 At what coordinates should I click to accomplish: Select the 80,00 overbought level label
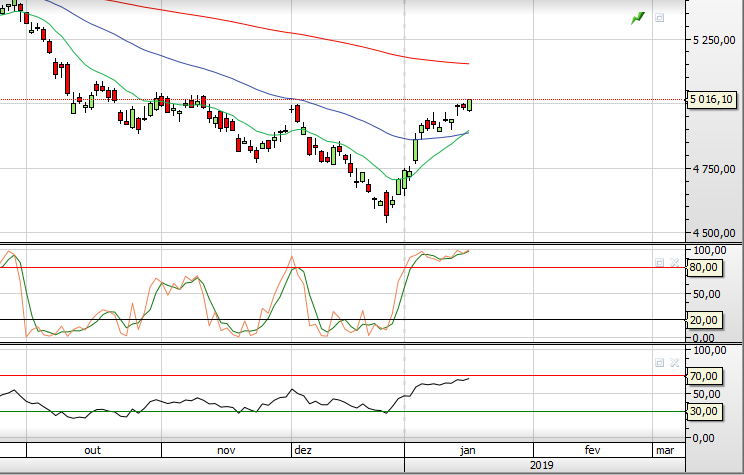pyautogui.click(x=704, y=268)
